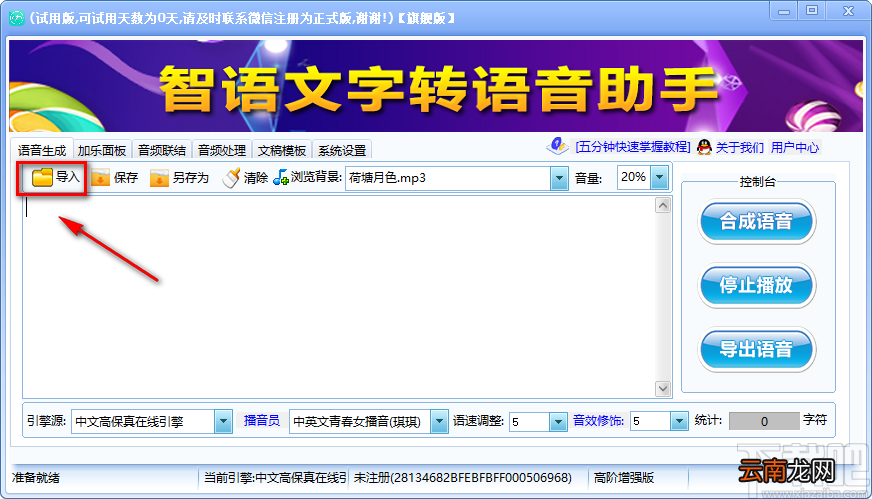872x499 pixels.
Task: Switch to the 加乐面板 tab
Action: (x=102, y=150)
